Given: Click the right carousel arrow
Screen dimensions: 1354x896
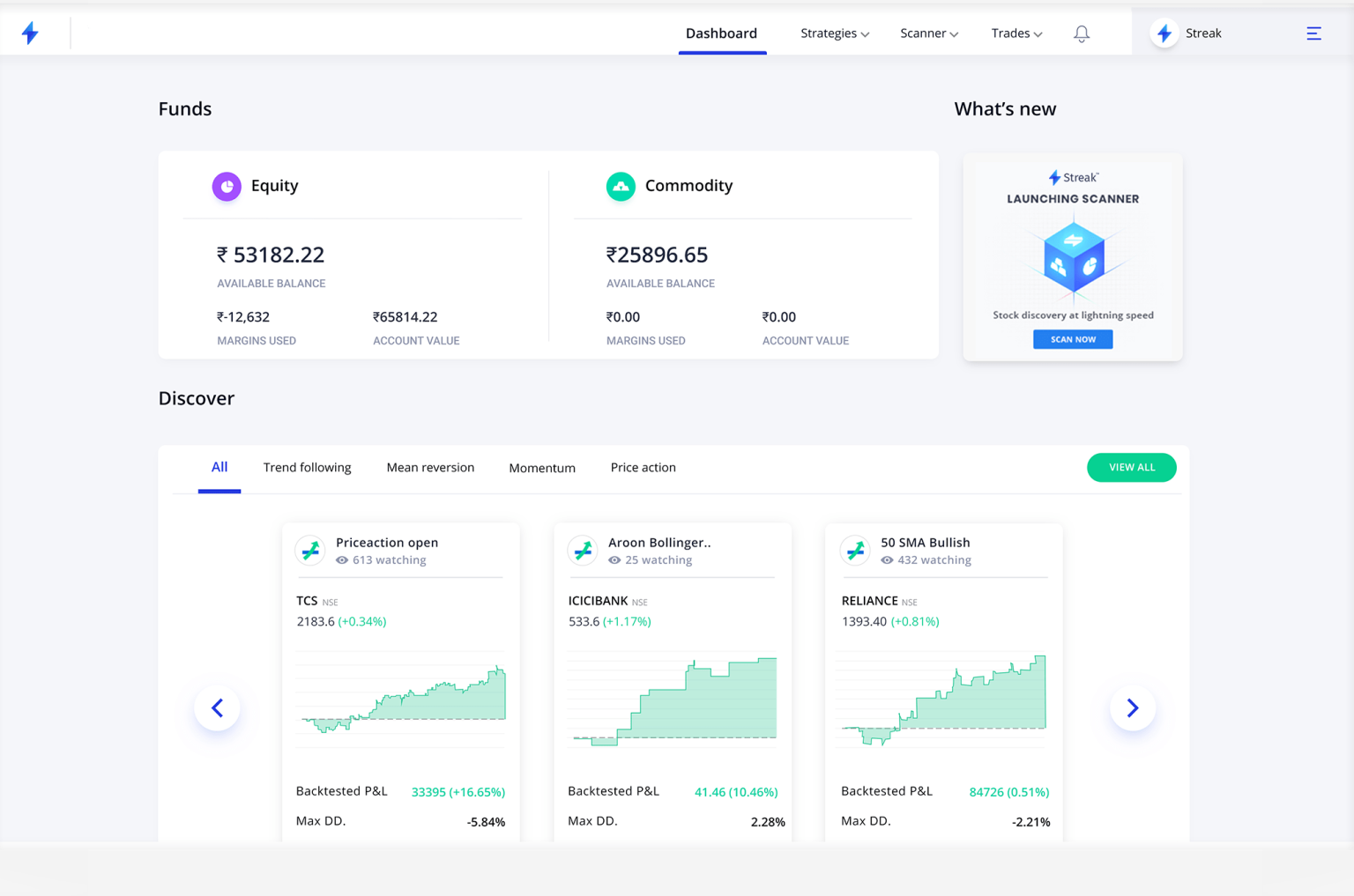Looking at the screenshot, I should pos(1133,707).
